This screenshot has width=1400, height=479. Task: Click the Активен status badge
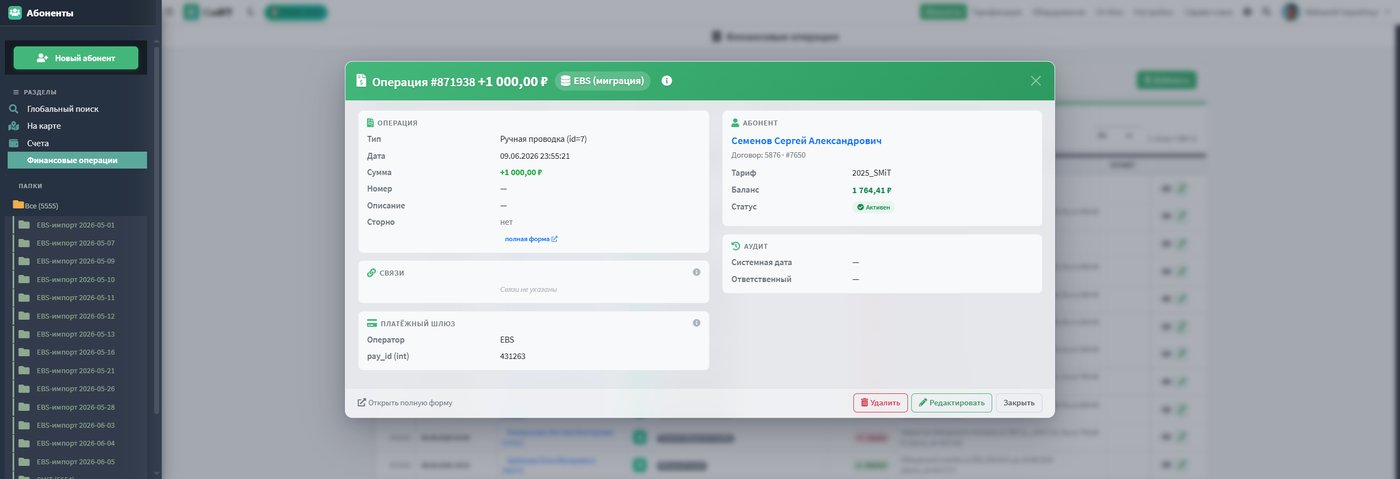(x=873, y=207)
